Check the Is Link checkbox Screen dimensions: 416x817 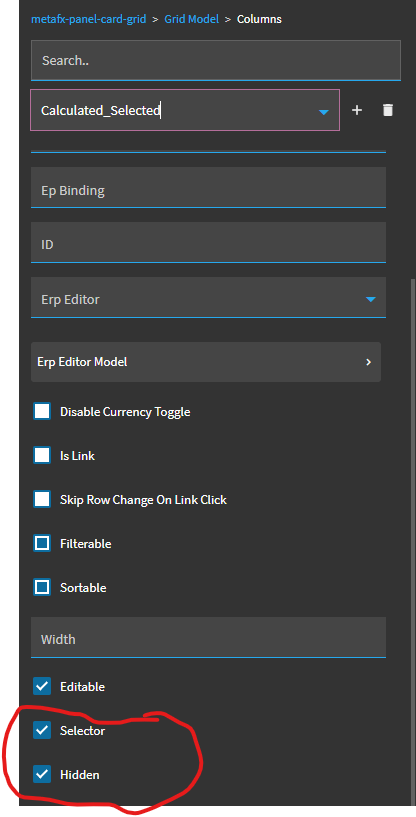tap(42, 455)
